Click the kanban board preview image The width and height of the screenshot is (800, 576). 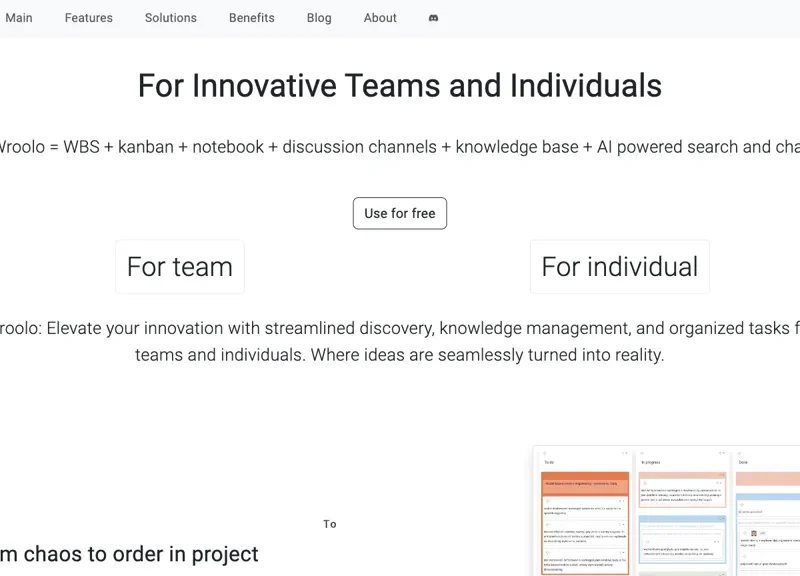[667, 511]
